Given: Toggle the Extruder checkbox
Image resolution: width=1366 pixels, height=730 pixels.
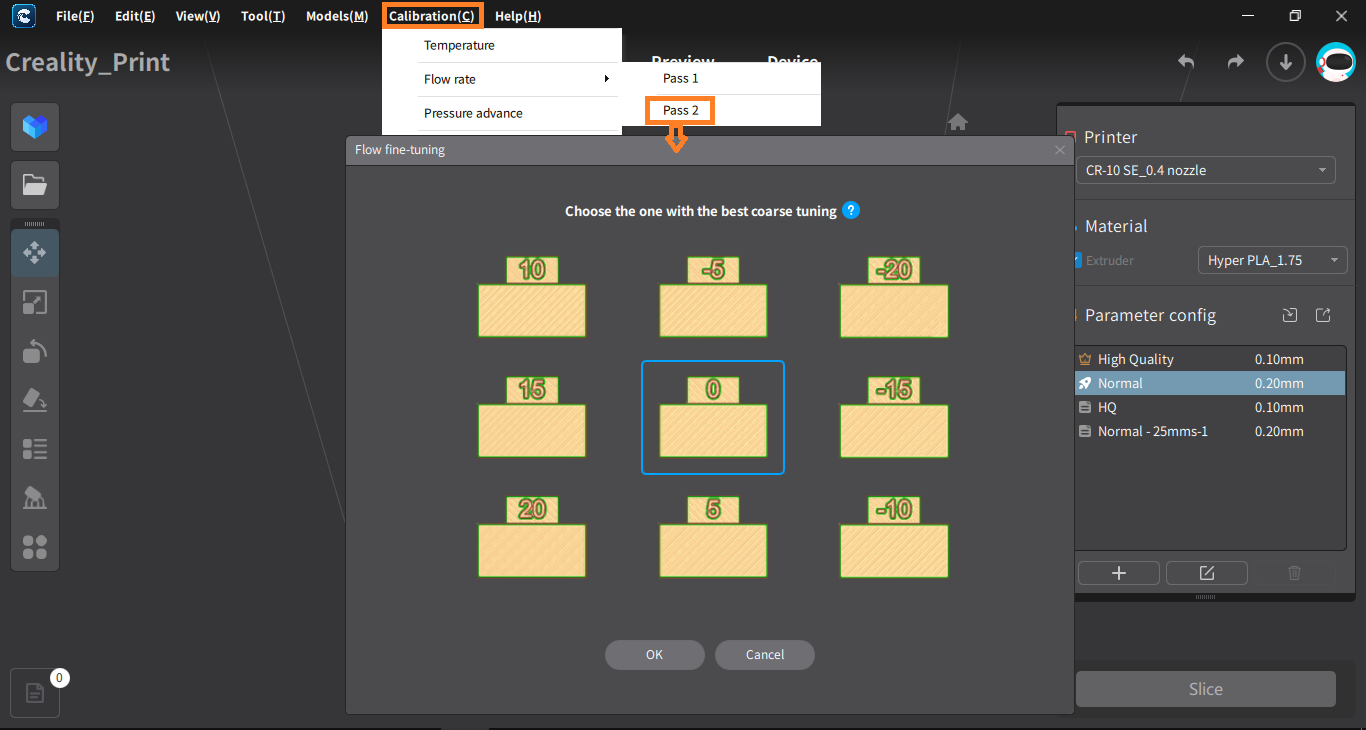Looking at the screenshot, I should [1077, 260].
